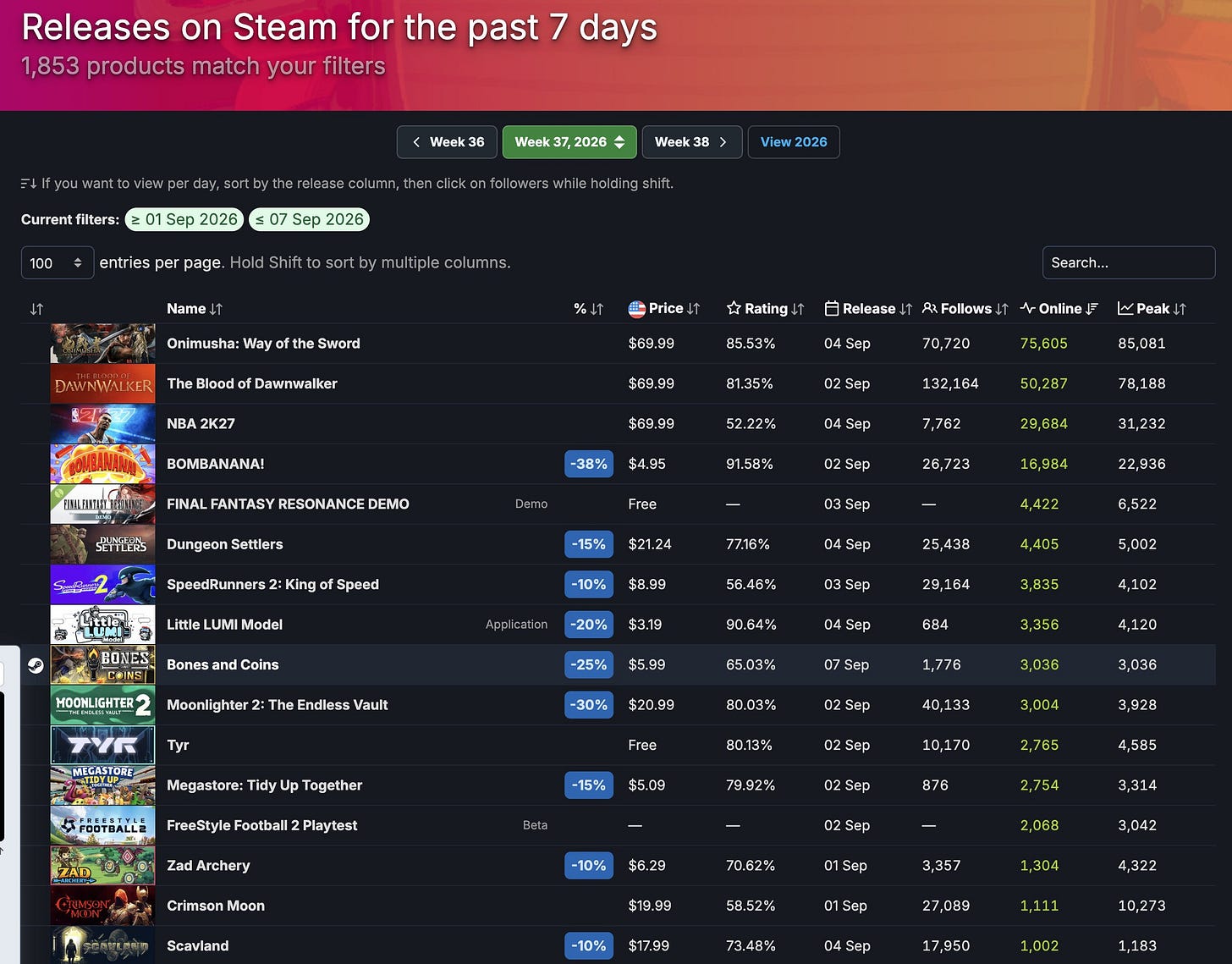Open the entries per page dropdown
This screenshot has height=964, width=1232.
click(x=57, y=263)
